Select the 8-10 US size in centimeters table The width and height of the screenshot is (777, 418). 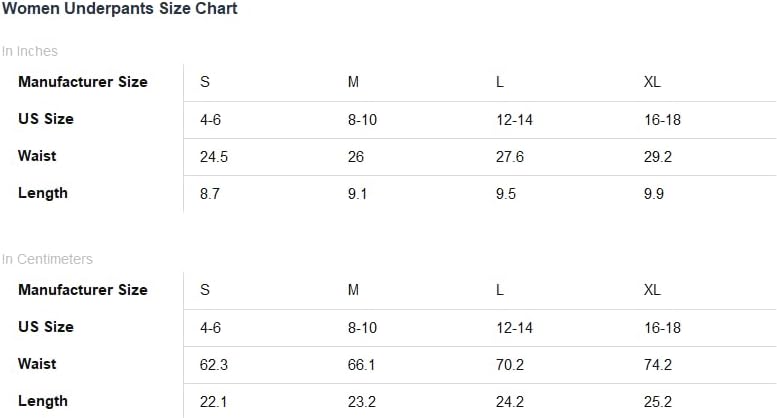tap(362, 328)
